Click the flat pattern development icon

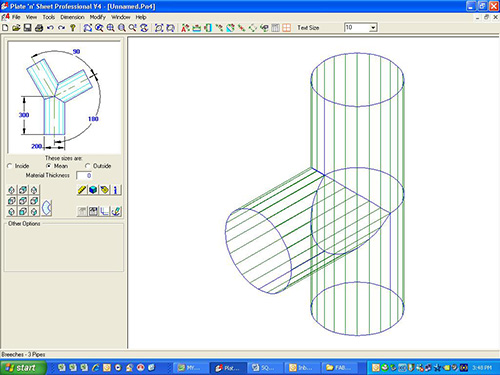[x=47, y=208]
